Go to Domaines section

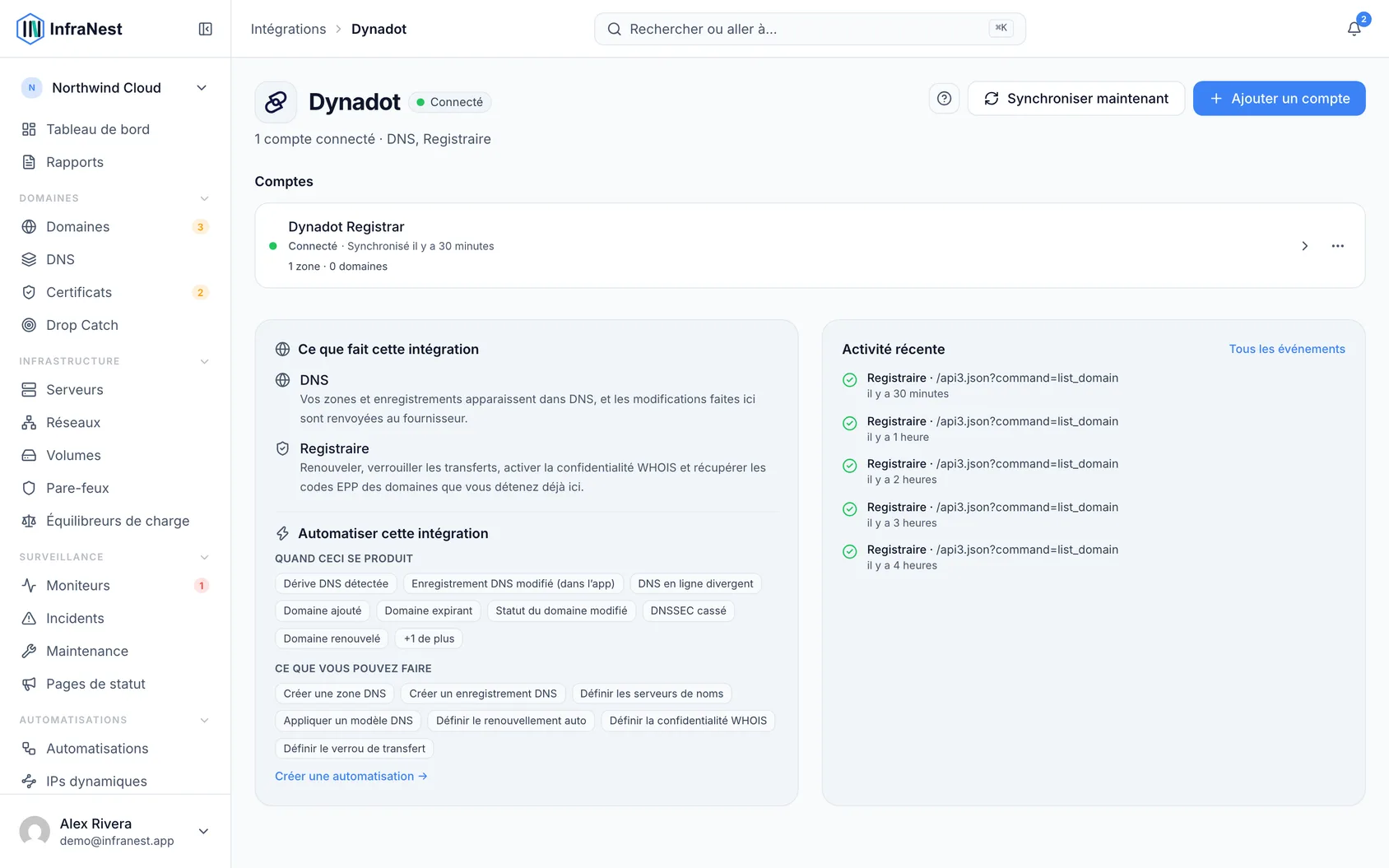tap(115, 227)
